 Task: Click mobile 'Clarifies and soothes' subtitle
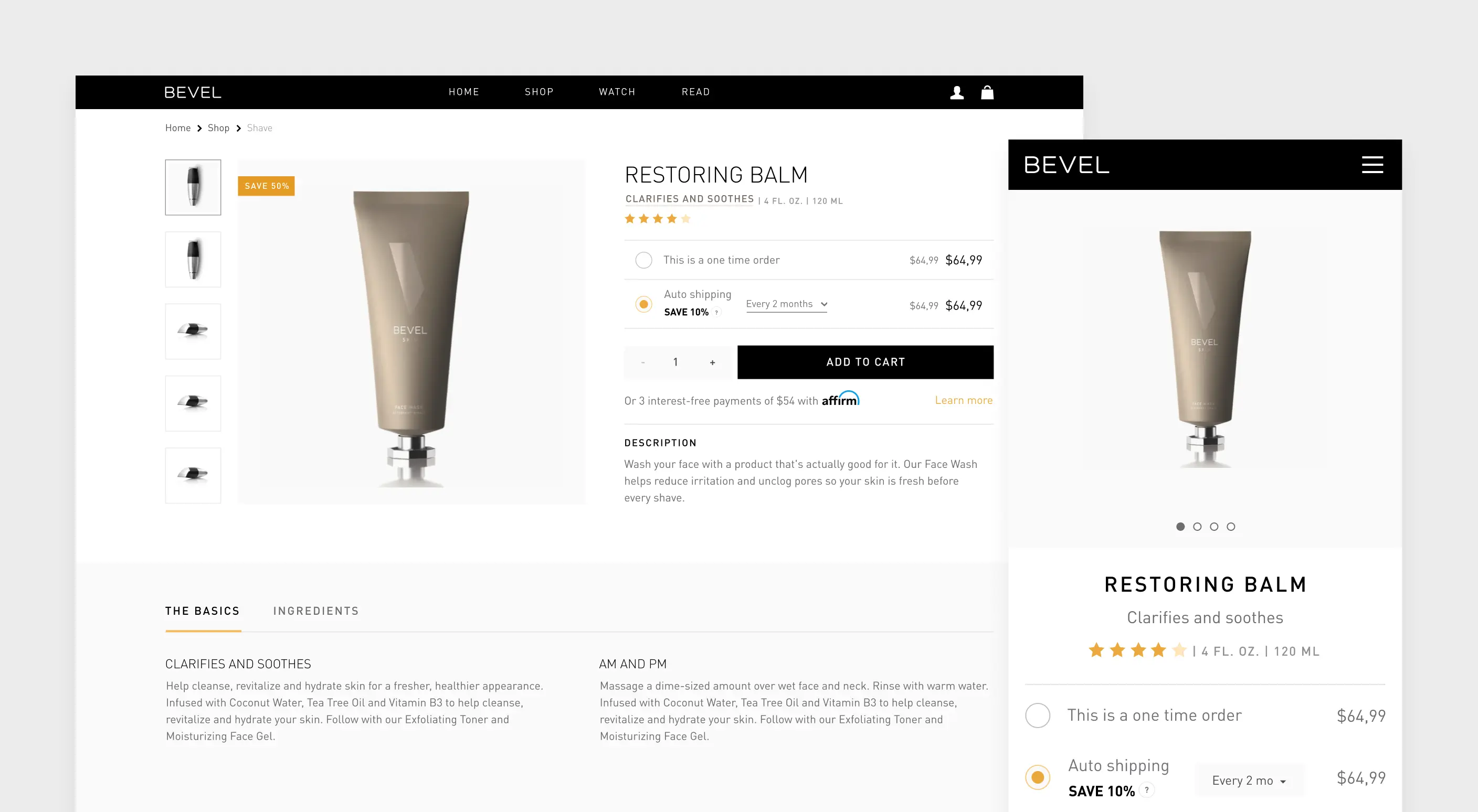(1205, 617)
